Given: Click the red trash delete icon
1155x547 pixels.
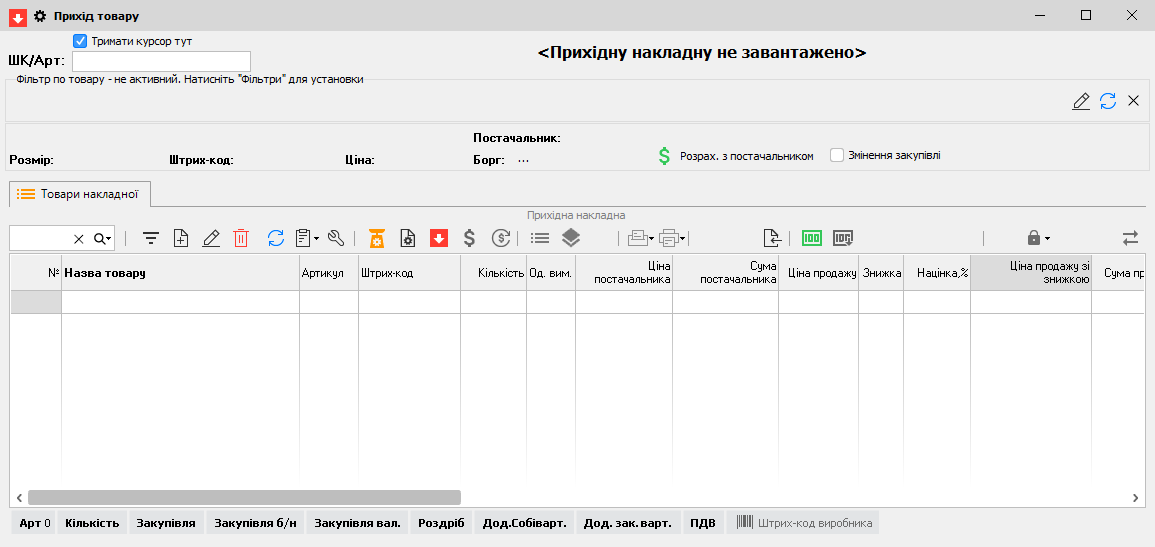Looking at the screenshot, I should 242,238.
